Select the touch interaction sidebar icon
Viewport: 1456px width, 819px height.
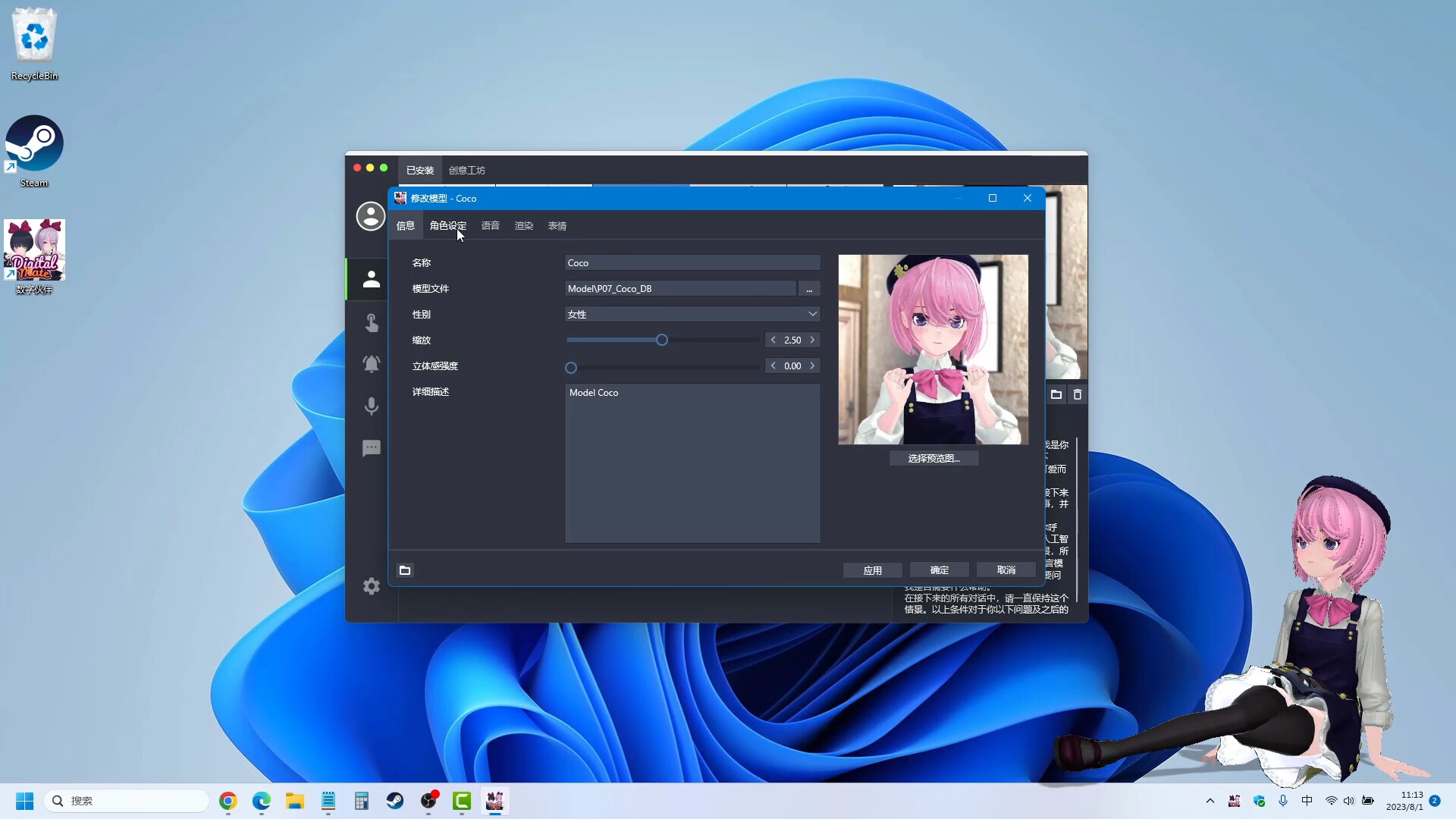coord(371,322)
